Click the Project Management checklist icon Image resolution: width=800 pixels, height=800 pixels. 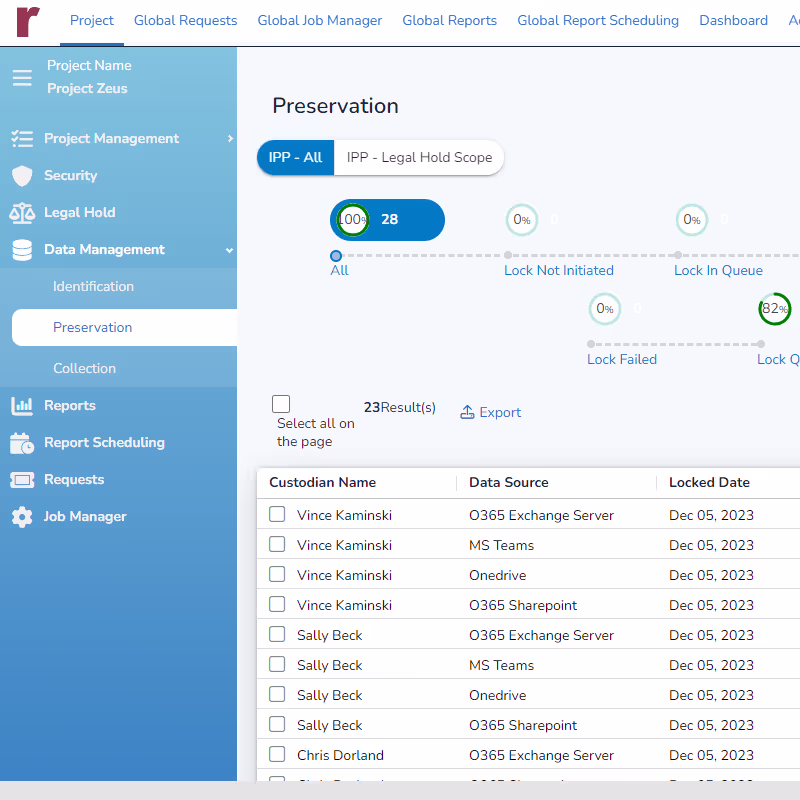tap(22, 138)
